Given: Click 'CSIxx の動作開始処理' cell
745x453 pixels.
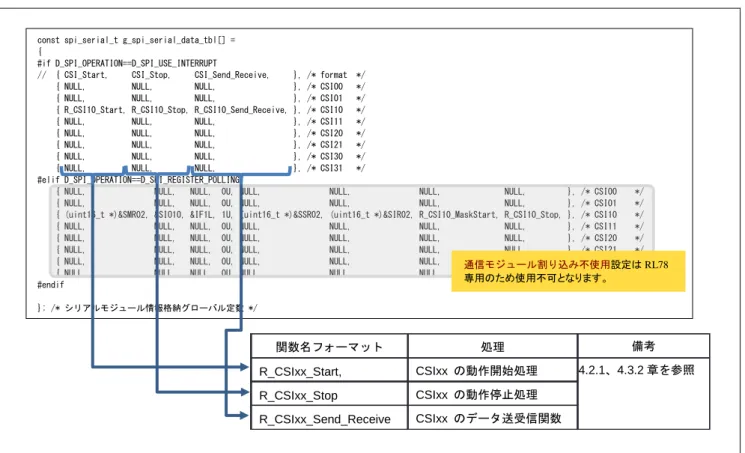Looking at the screenshot, I should coord(493,371).
